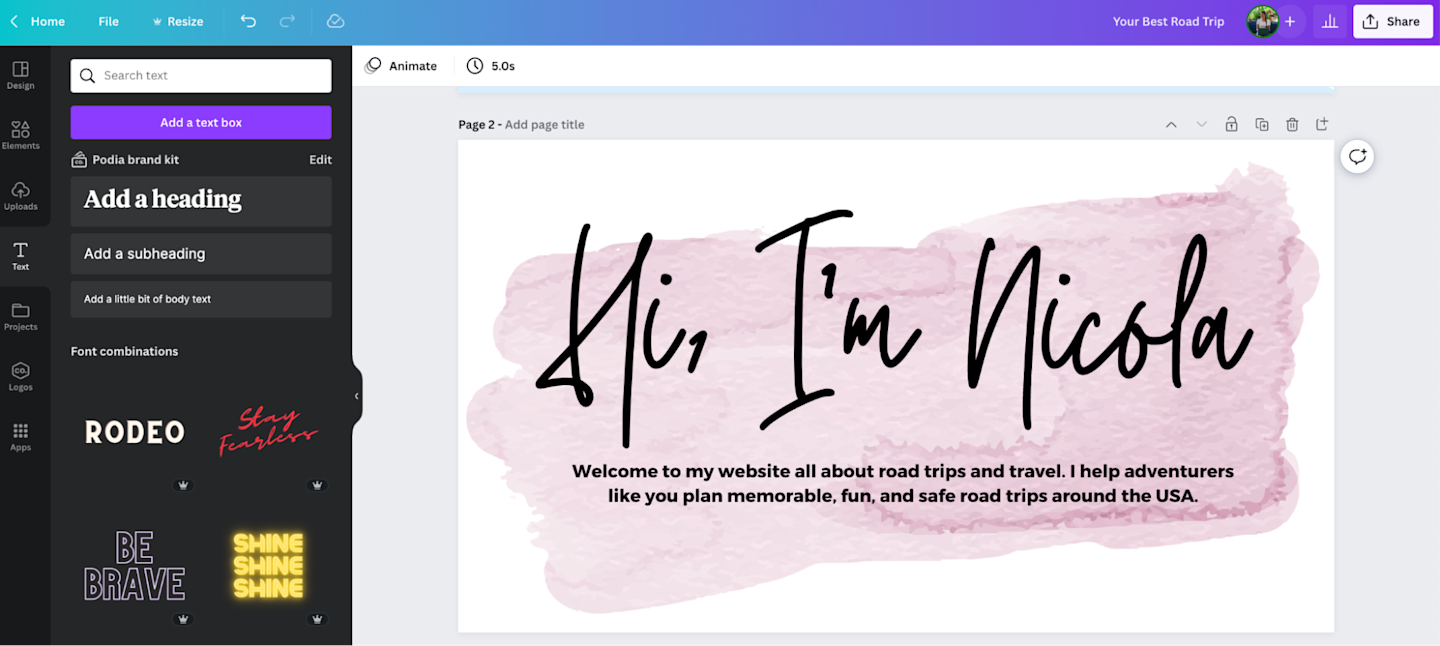Redo the last action
The image size is (1440, 646).
[287, 21]
